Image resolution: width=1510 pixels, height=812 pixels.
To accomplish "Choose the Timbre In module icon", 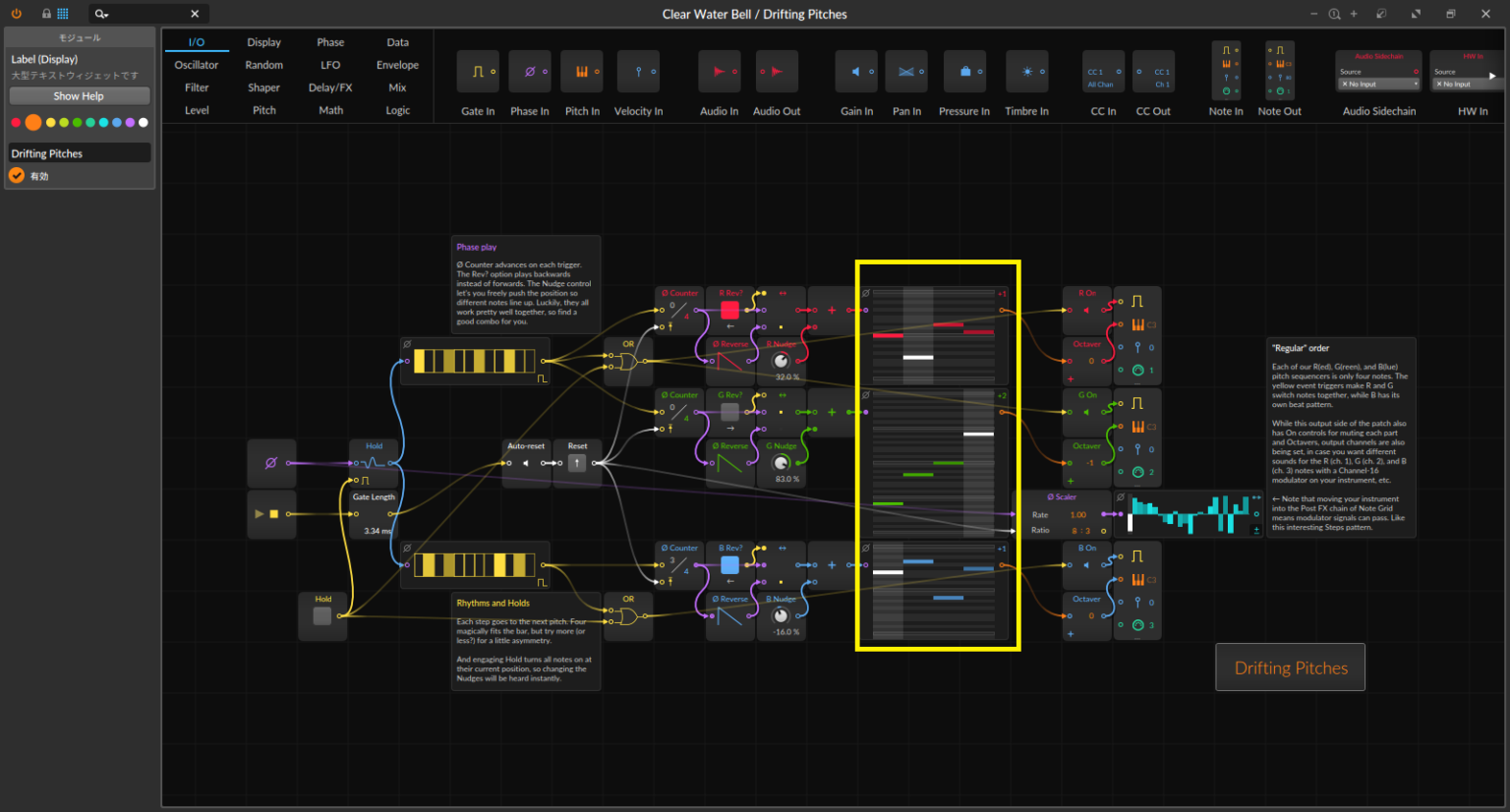I will (1026, 72).
